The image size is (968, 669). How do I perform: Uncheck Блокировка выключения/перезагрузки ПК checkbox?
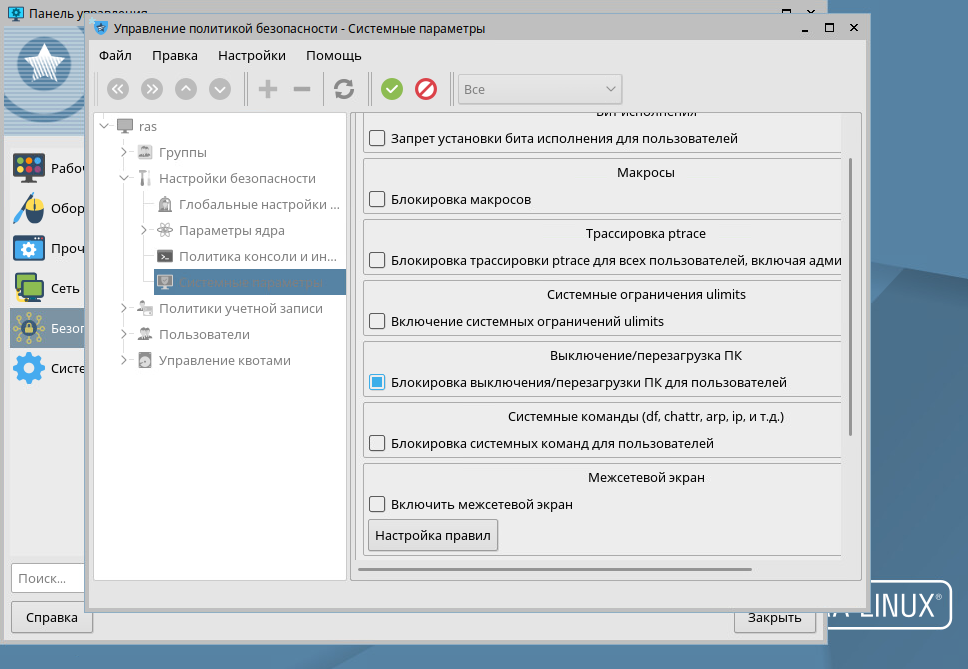point(377,382)
